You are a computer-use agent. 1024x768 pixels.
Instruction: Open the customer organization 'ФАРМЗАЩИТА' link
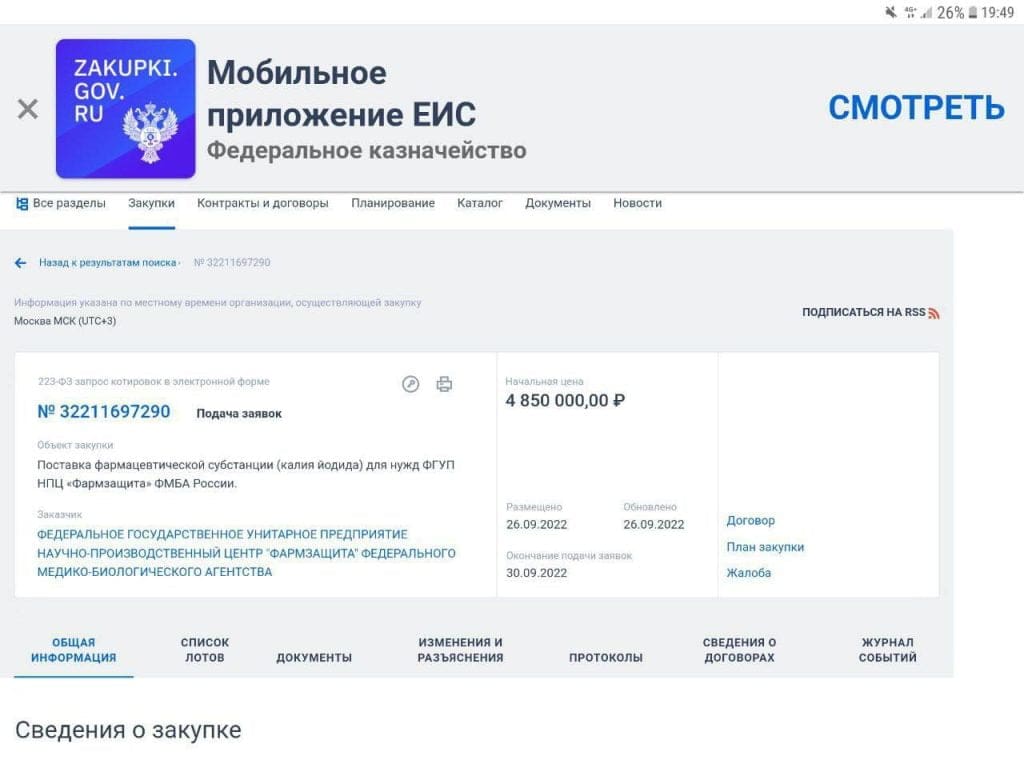(246, 553)
